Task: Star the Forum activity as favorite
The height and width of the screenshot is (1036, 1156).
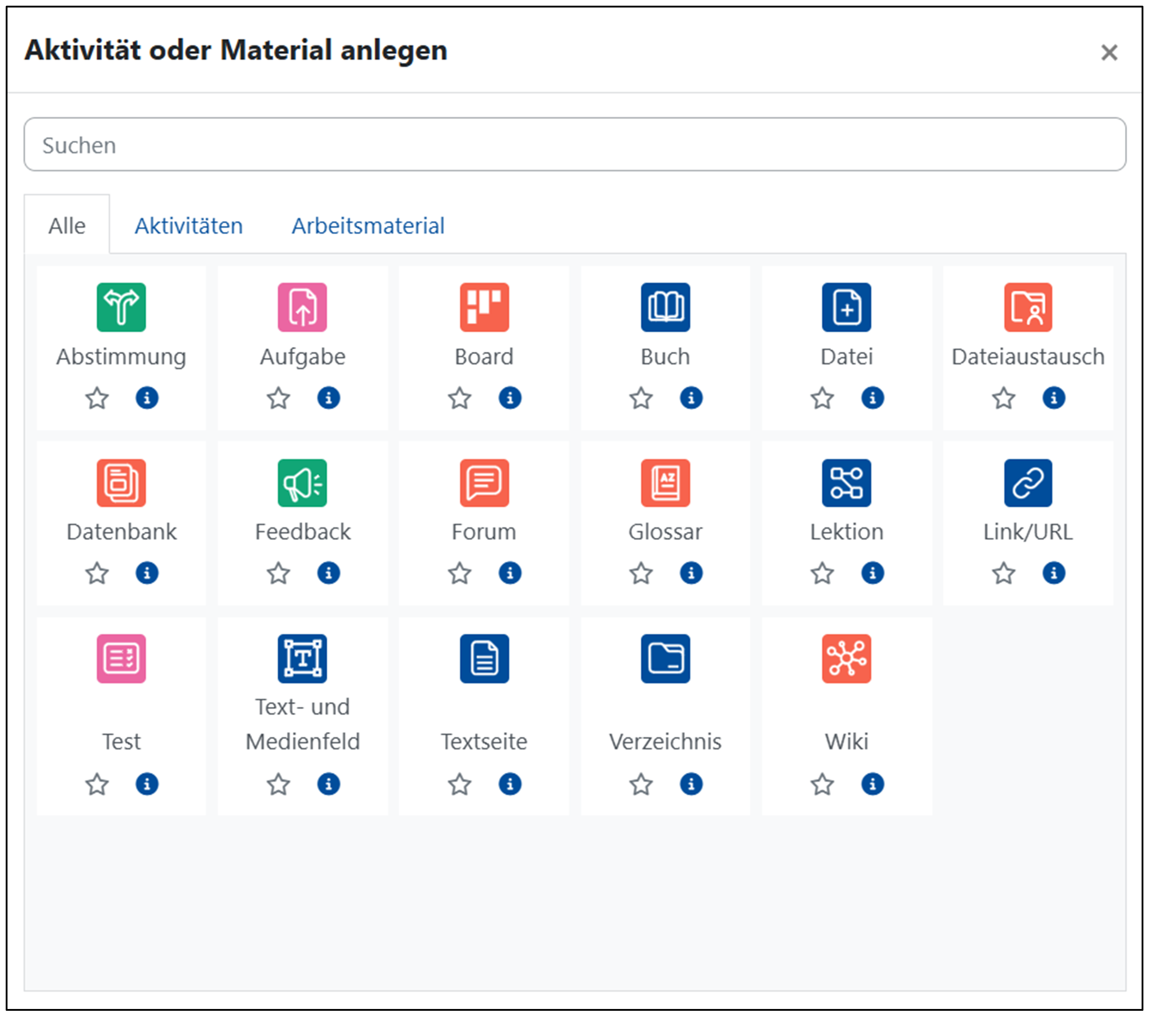Action: pos(459,573)
